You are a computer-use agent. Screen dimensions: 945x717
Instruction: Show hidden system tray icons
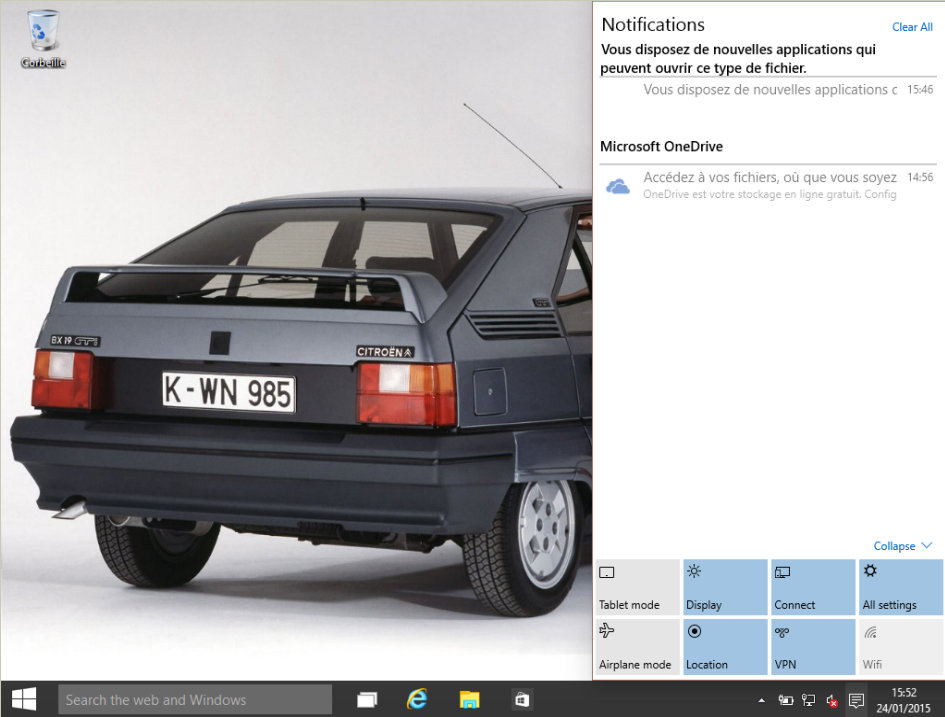click(x=762, y=700)
